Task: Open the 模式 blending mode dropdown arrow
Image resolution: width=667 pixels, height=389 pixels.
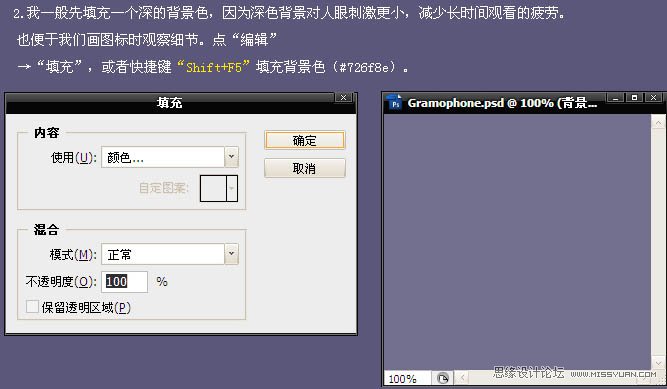Action: pyautogui.click(x=231, y=254)
